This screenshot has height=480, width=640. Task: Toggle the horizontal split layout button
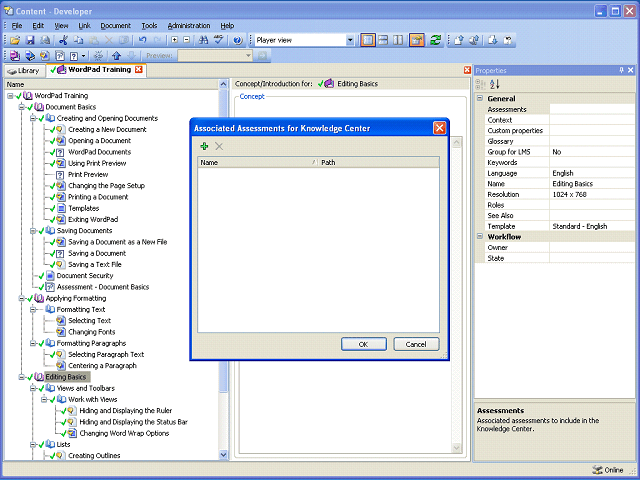pyautogui.click(x=383, y=40)
